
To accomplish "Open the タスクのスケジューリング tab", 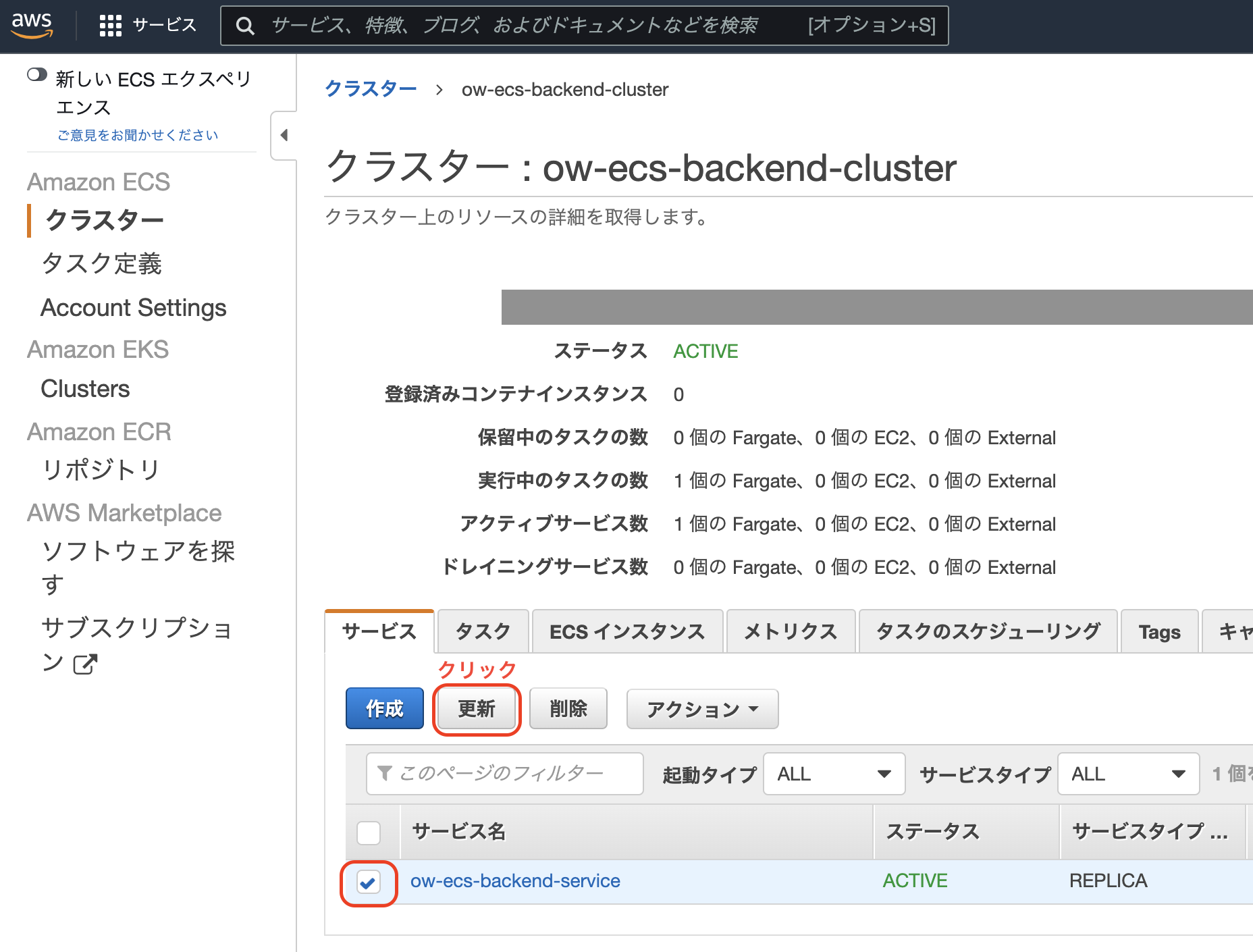I will click(x=987, y=631).
